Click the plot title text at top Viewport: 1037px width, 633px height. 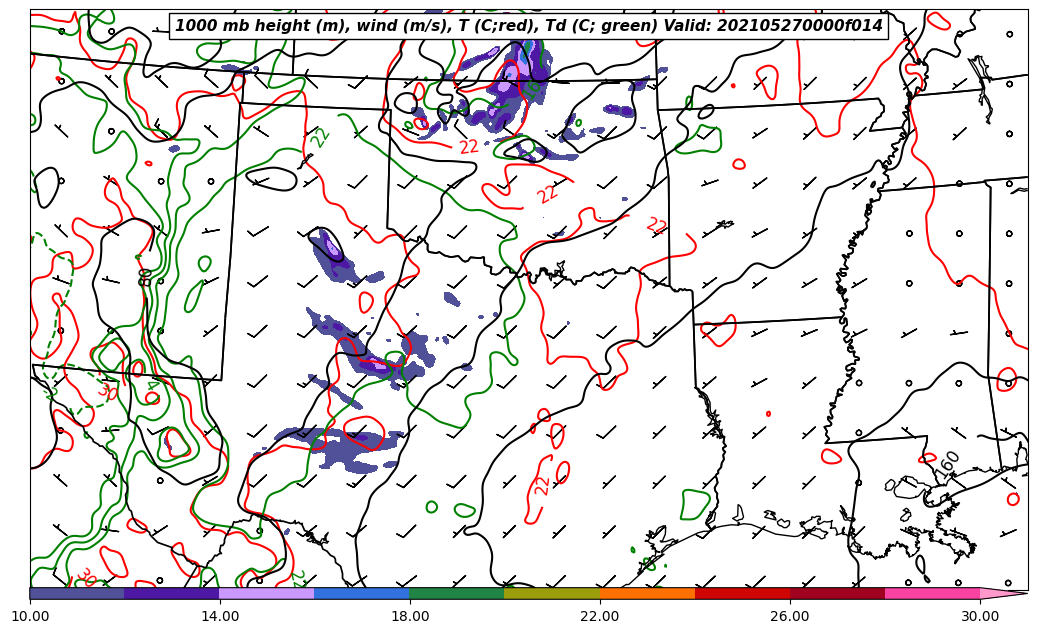[529, 26]
